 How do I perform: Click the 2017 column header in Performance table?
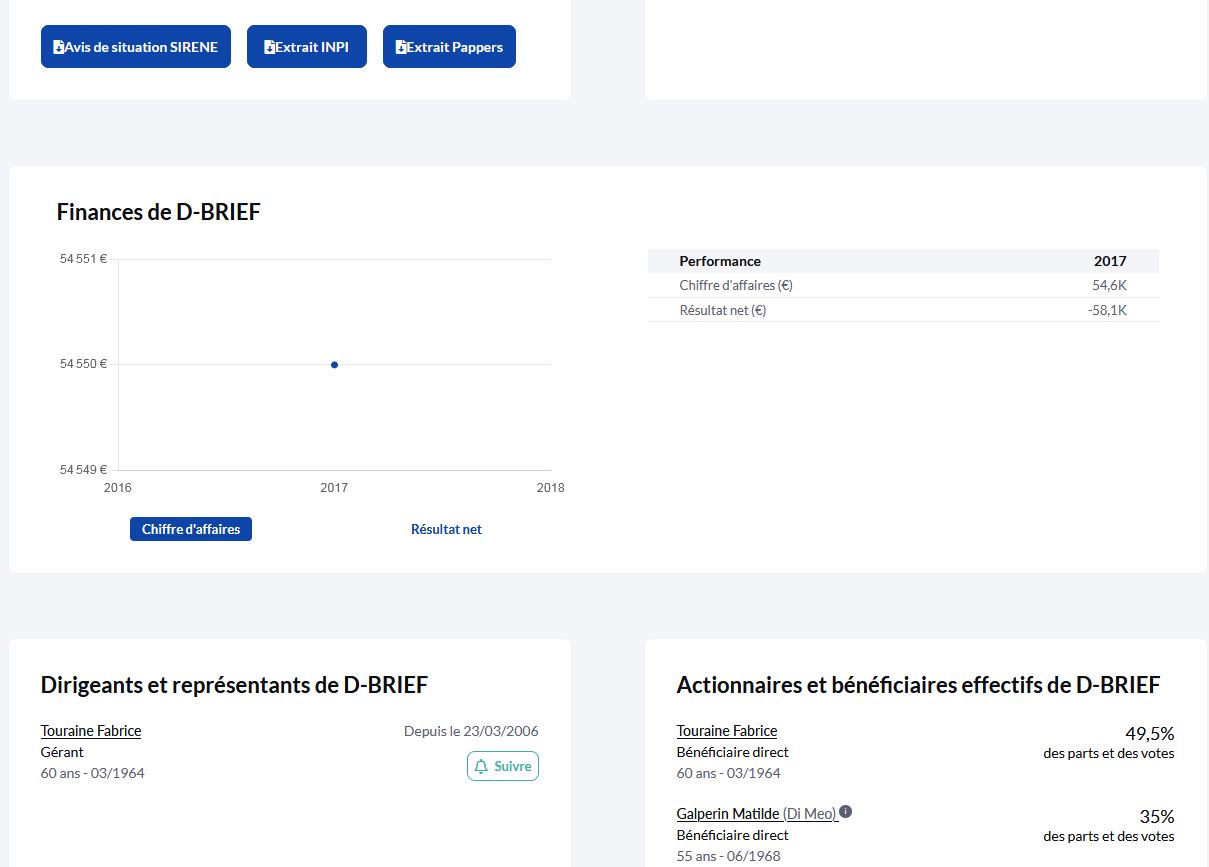tap(1110, 261)
